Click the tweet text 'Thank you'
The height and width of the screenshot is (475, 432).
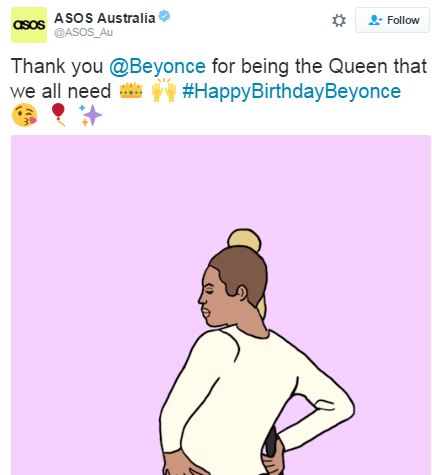pyautogui.click(x=57, y=66)
